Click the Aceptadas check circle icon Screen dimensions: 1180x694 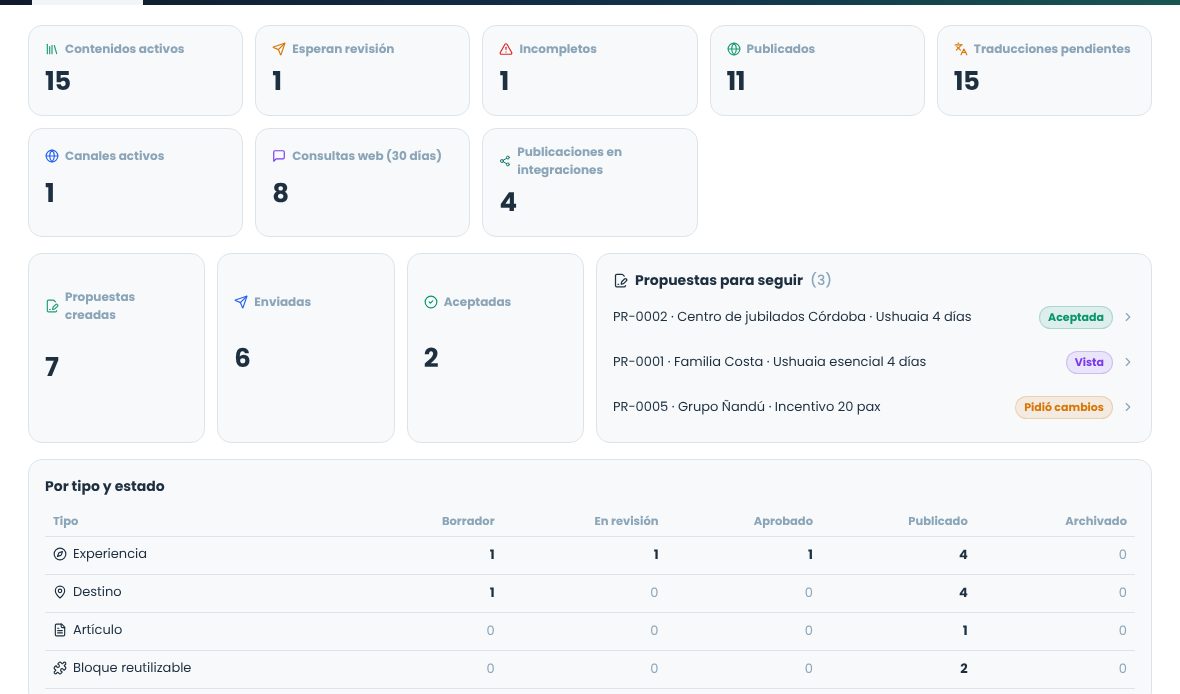point(430,302)
